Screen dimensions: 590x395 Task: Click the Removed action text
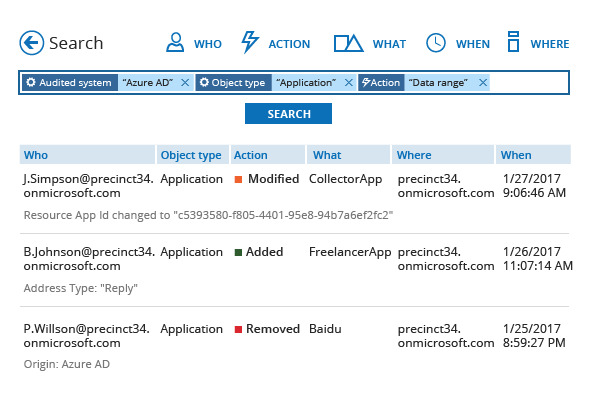click(273, 329)
